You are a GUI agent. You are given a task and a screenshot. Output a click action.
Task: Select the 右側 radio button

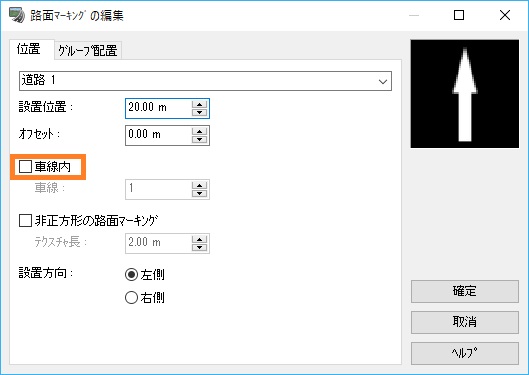(131, 298)
